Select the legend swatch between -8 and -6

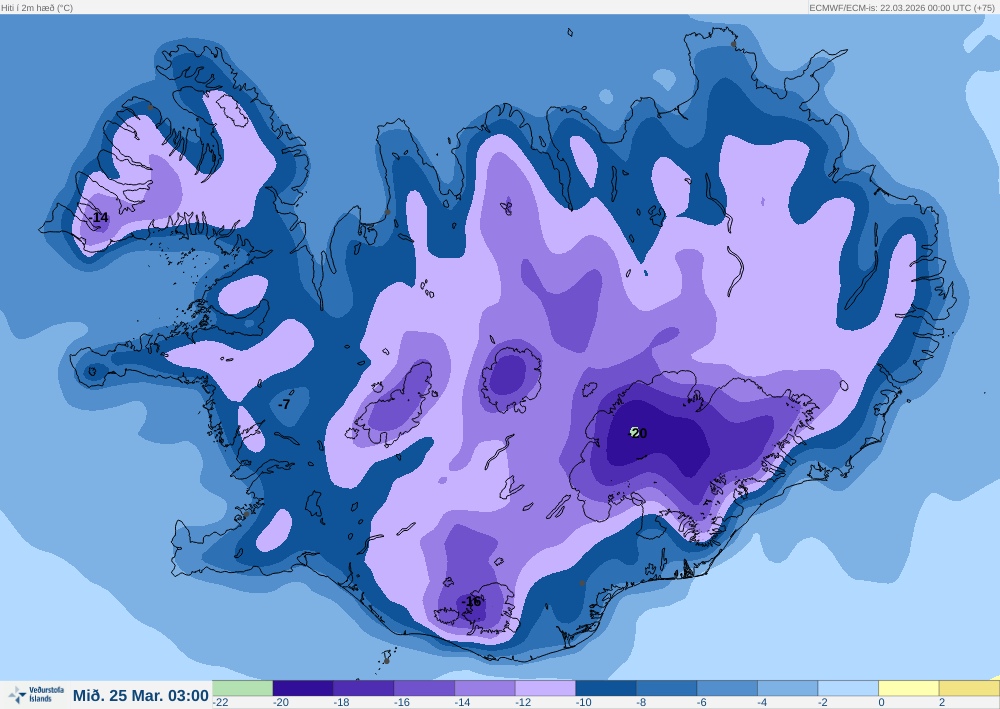coord(666,688)
